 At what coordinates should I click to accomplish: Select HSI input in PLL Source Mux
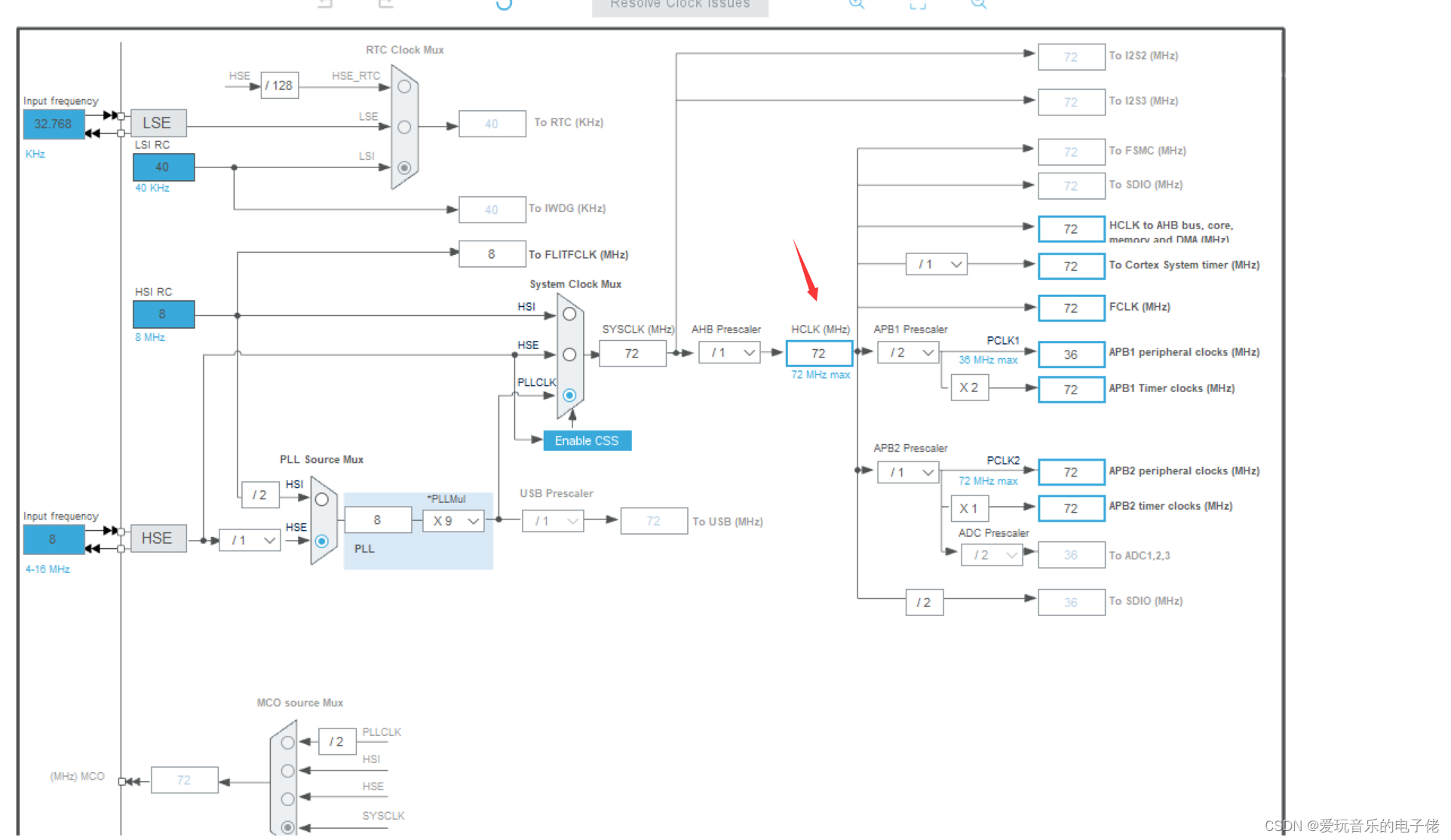click(321, 498)
